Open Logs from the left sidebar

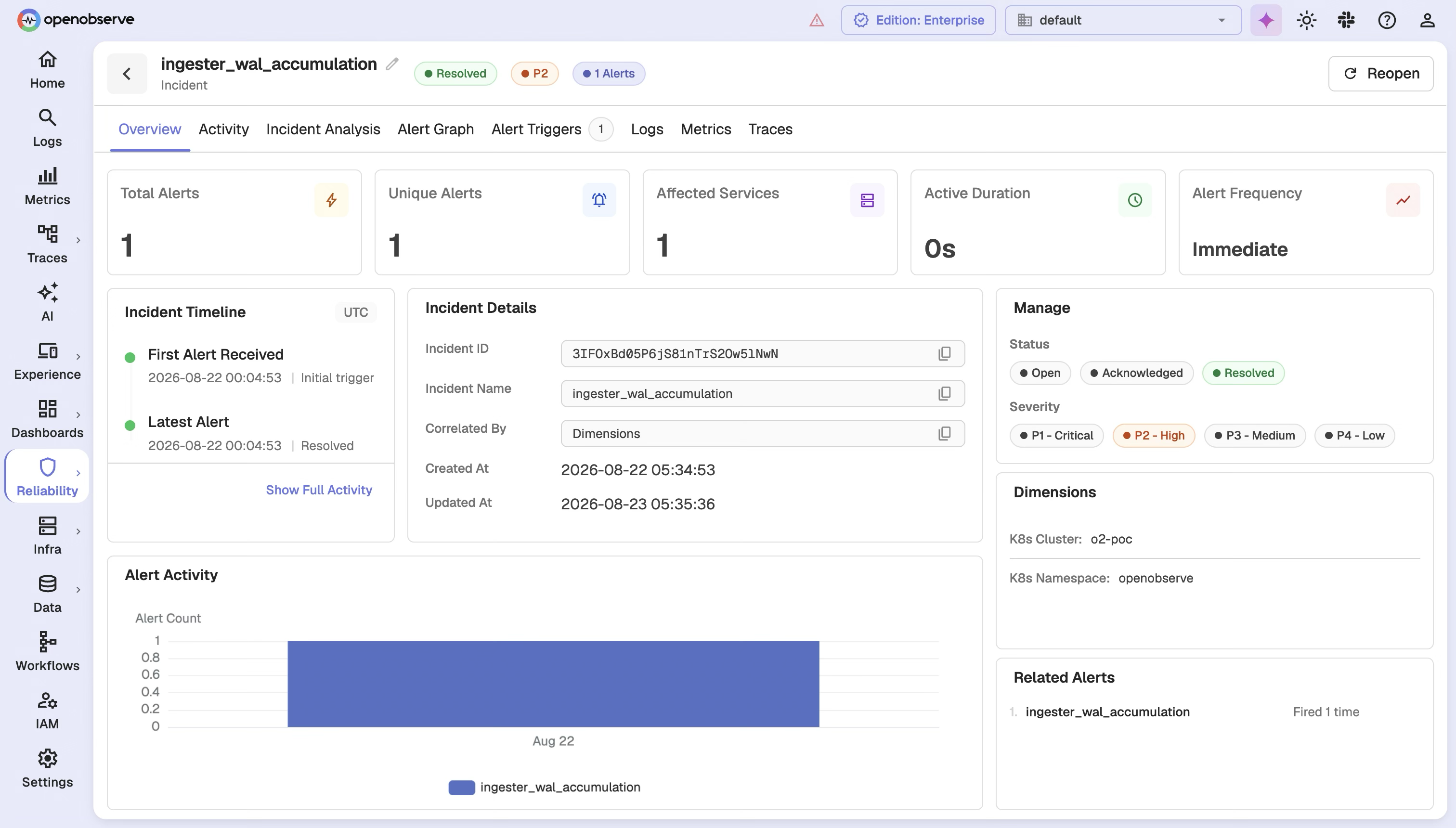pyautogui.click(x=47, y=128)
